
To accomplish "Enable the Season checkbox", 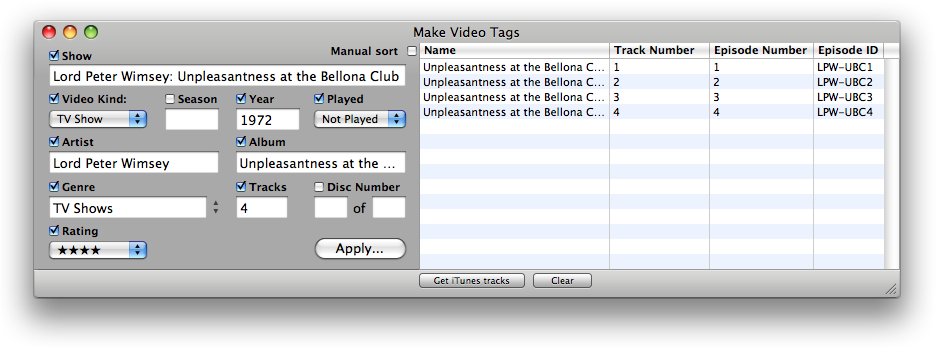I will [170, 99].
